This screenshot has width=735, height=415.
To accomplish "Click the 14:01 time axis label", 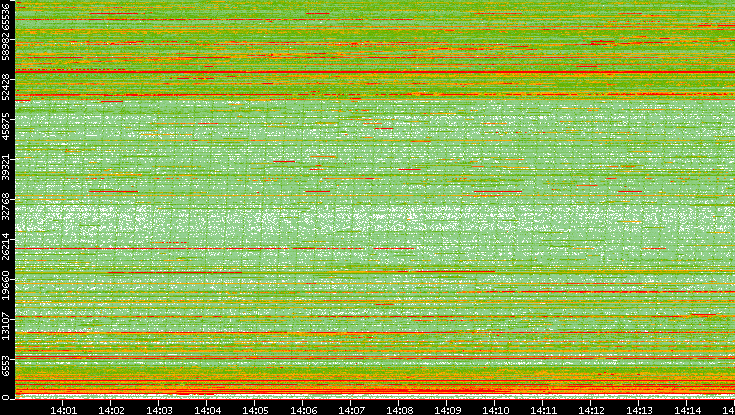I will pyautogui.click(x=63, y=410).
